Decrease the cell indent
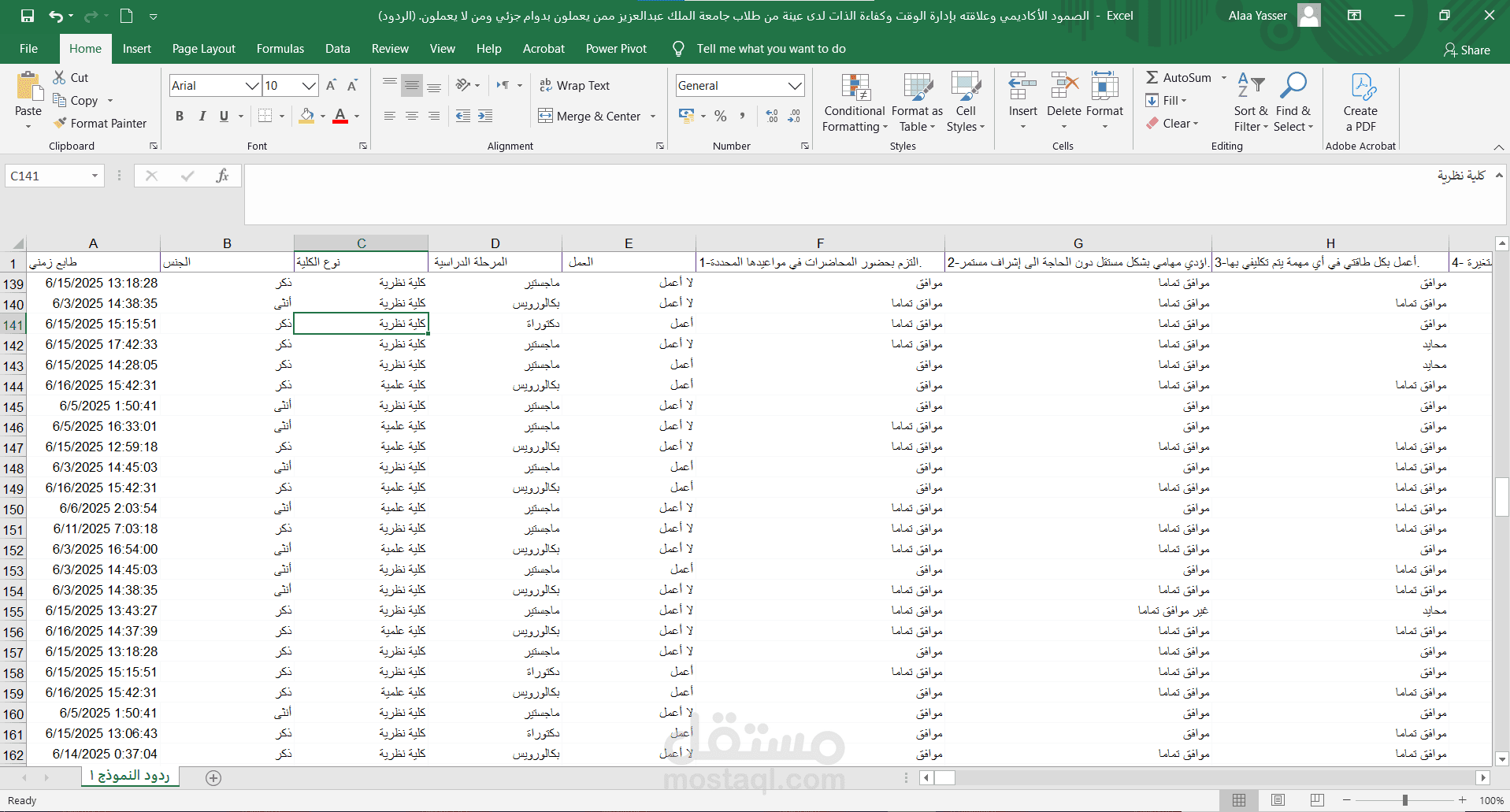The height and width of the screenshot is (812, 1510). pyautogui.click(x=463, y=116)
